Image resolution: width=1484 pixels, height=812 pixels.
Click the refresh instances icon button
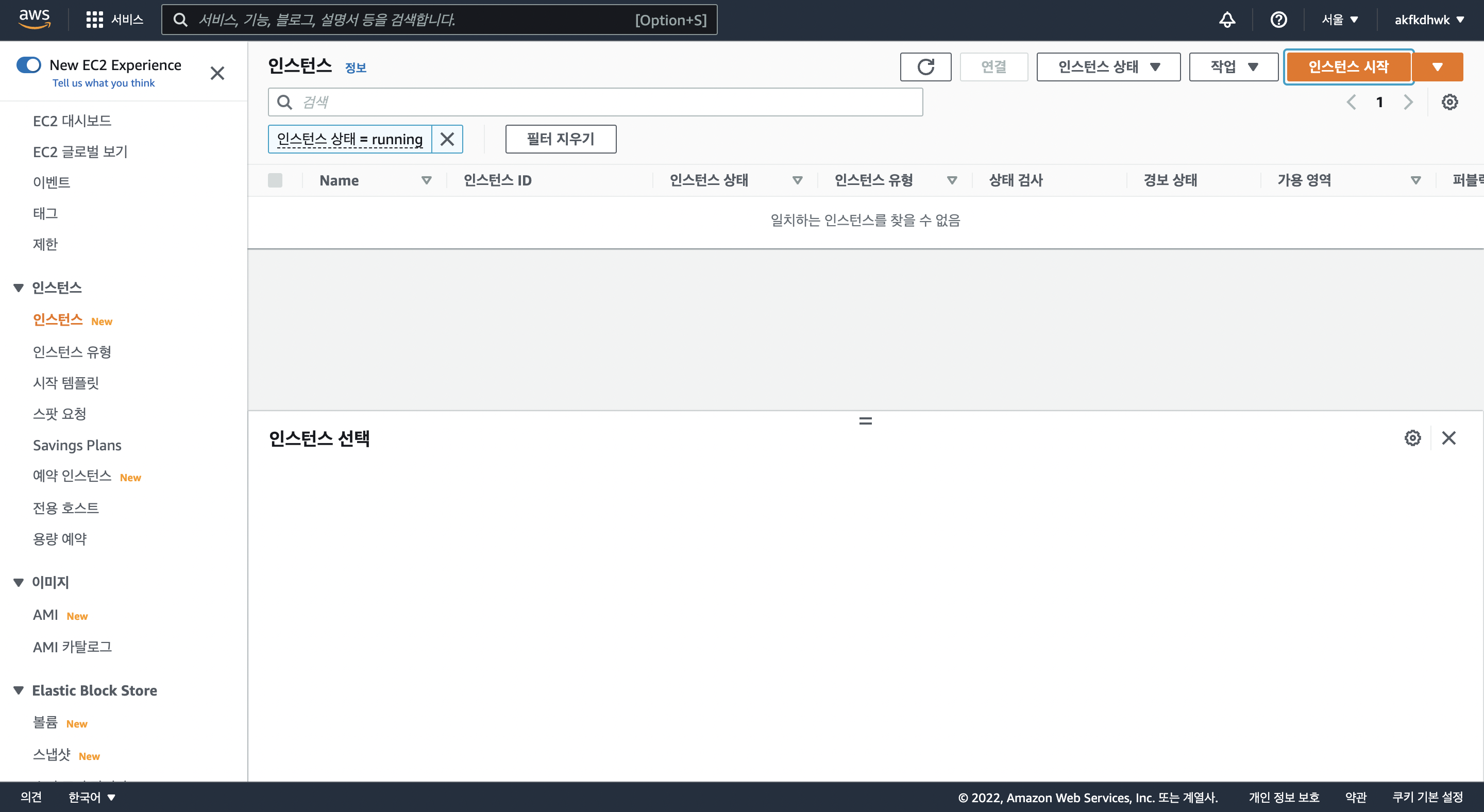(925, 67)
